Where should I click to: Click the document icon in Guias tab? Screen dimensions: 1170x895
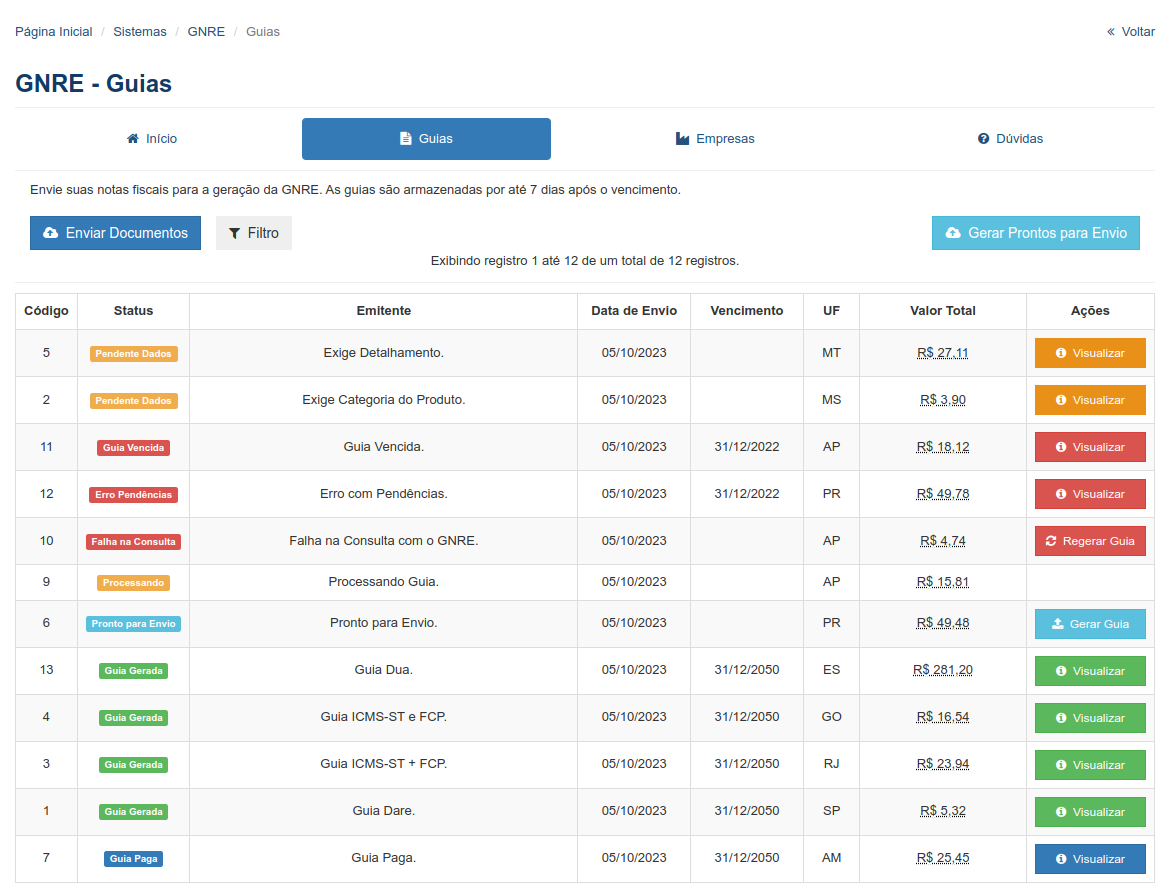[x=406, y=139]
